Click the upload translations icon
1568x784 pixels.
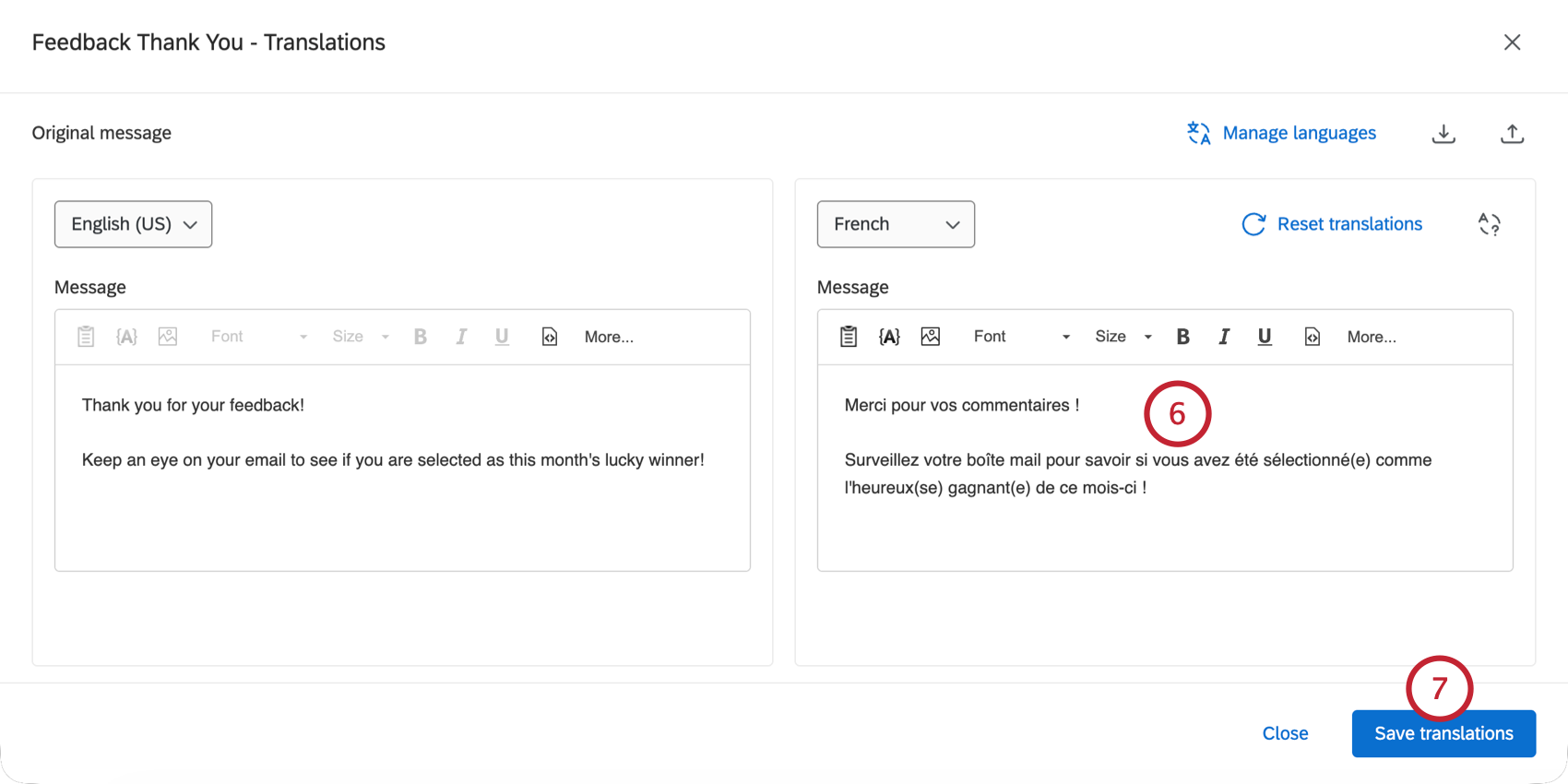click(x=1512, y=134)
